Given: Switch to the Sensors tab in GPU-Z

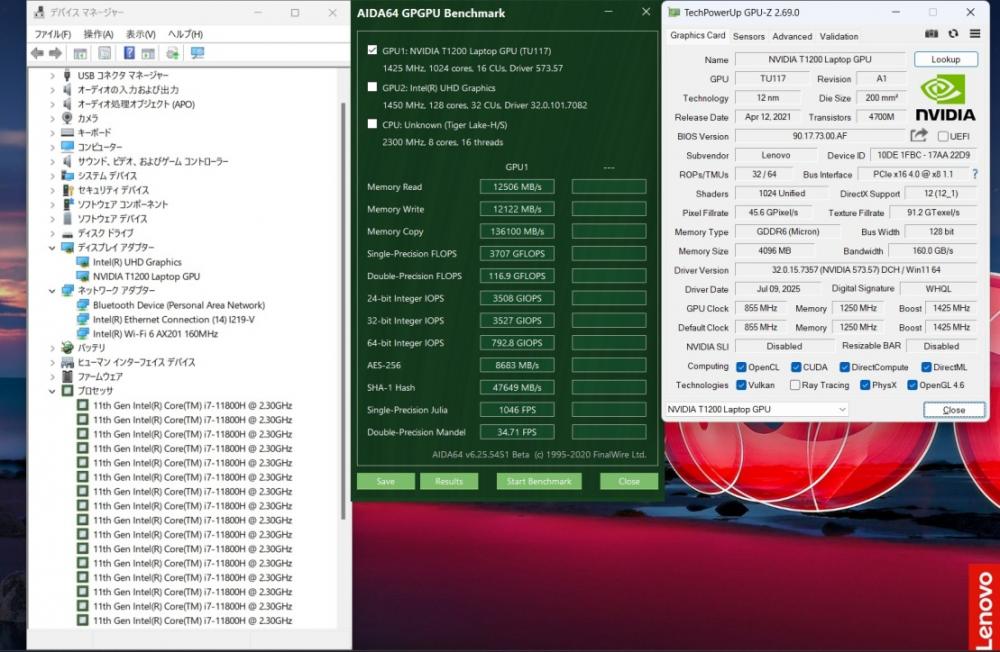Looking at the screenshot, I should 748,36.
